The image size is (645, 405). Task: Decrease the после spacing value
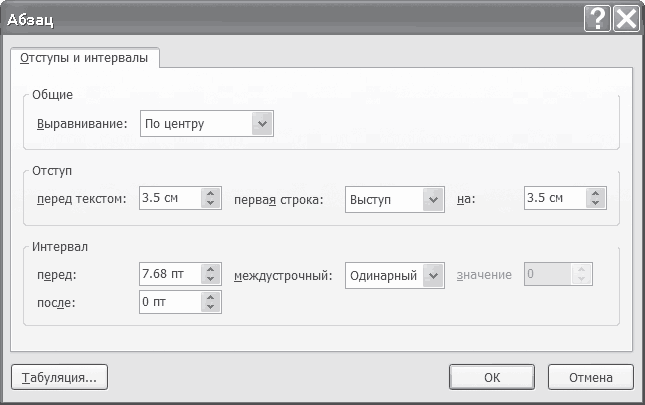pos(211,306)
